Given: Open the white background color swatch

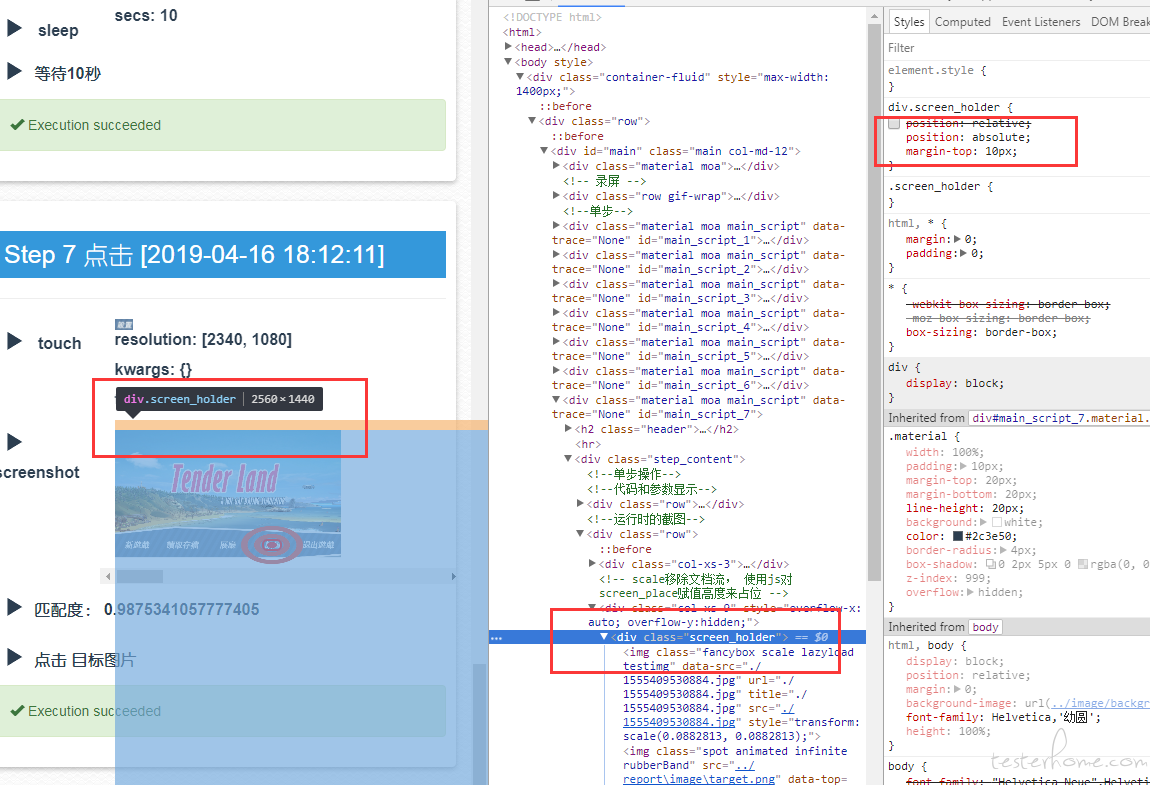Looking at the screenshot, I should pyautogui.click(x=996, y=522).
